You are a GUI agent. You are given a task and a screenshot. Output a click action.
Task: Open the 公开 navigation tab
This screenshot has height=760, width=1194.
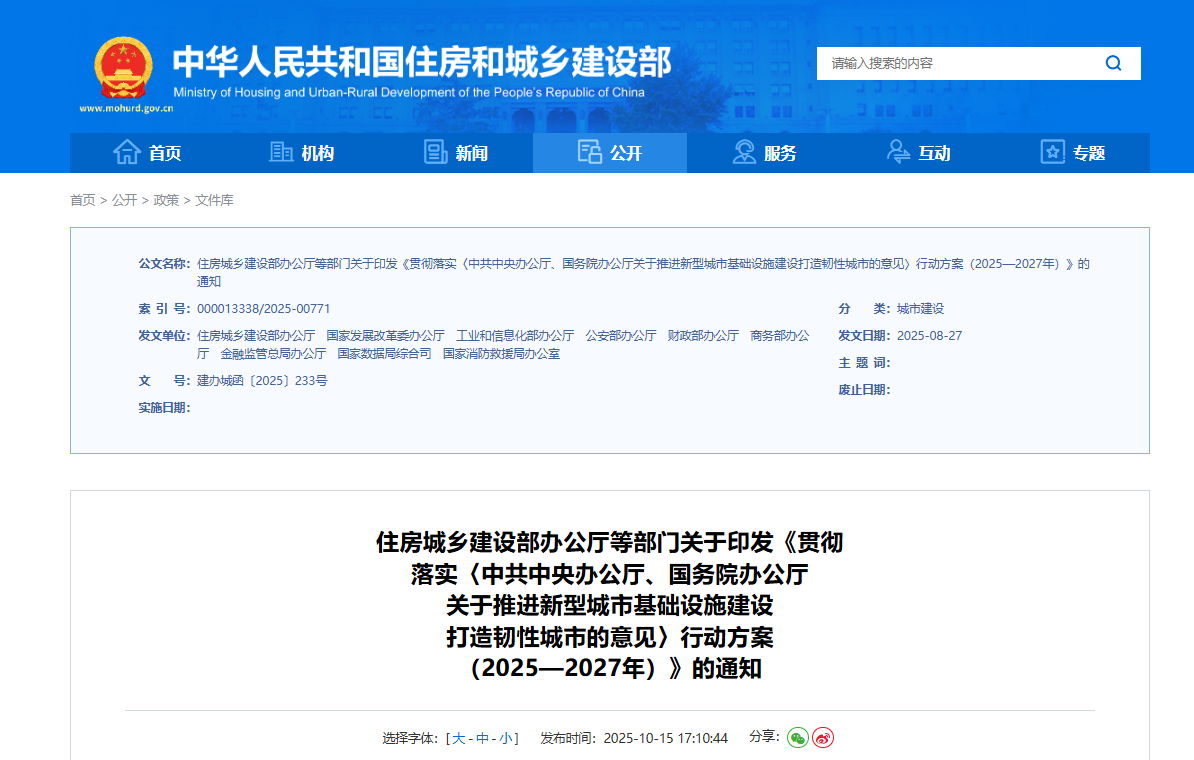tap(610, 153)
